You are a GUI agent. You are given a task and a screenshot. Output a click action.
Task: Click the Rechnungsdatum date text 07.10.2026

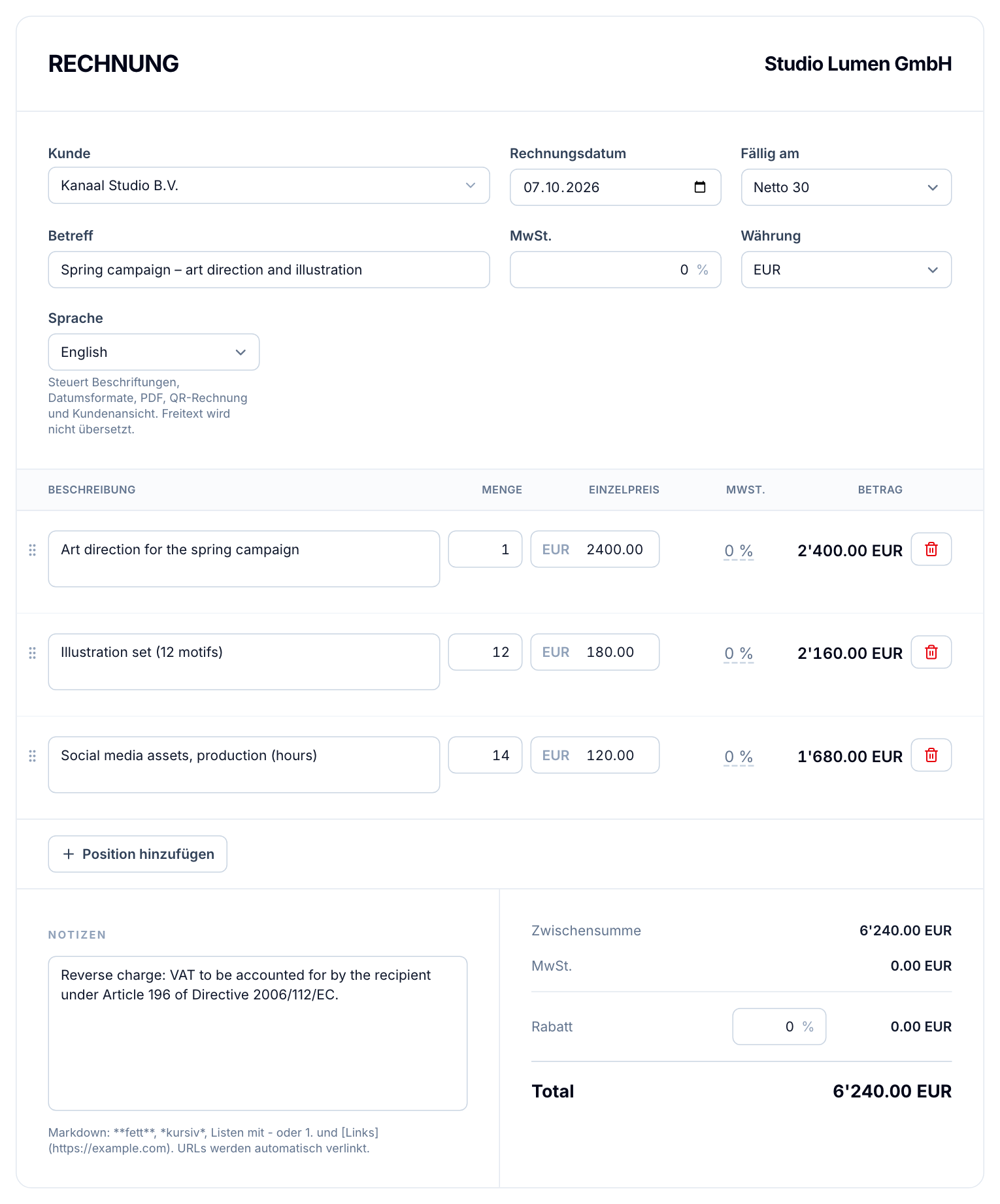561,187
